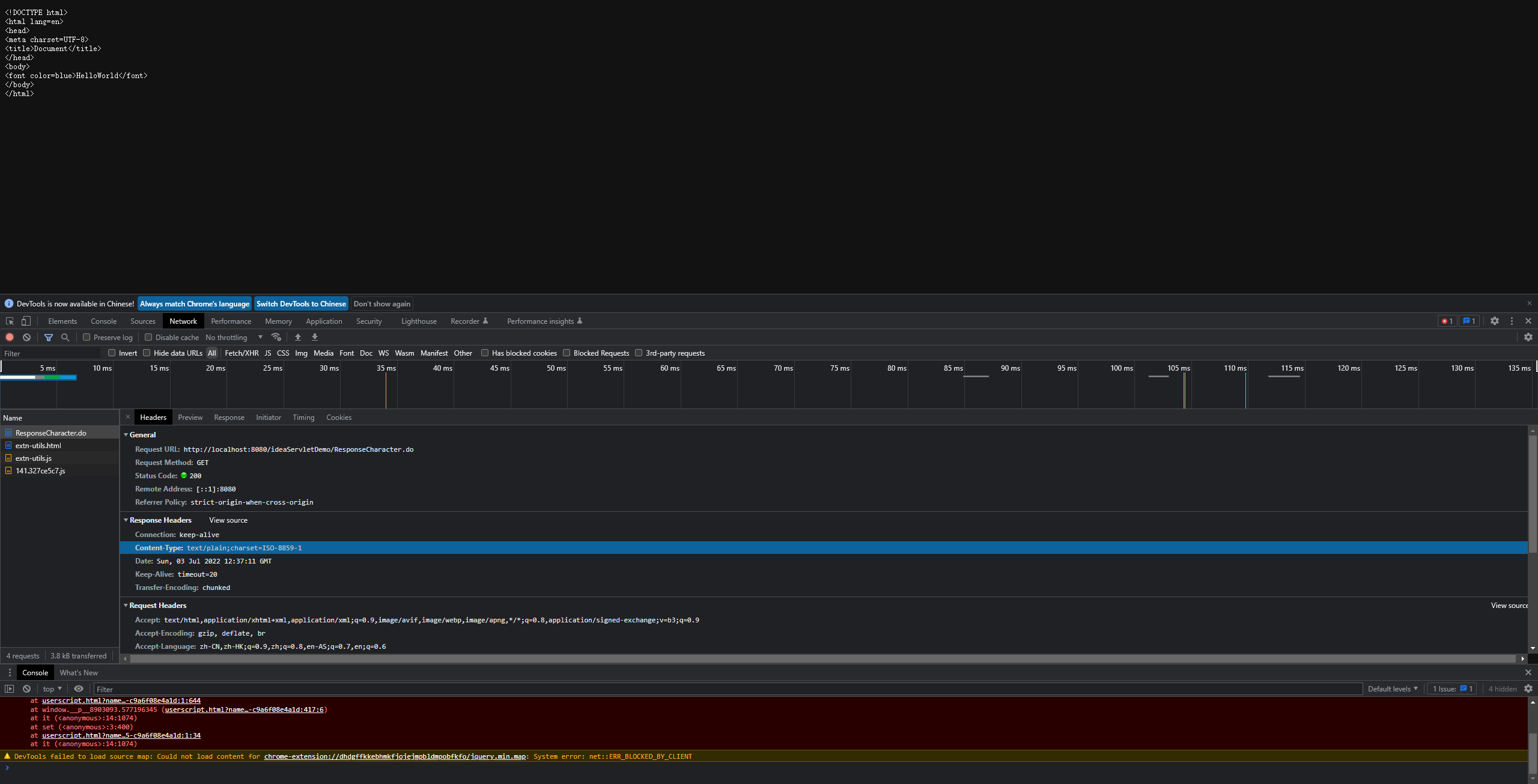Check Has blocked cookies checkbox

pyautogui.click(x=485, y=353)
